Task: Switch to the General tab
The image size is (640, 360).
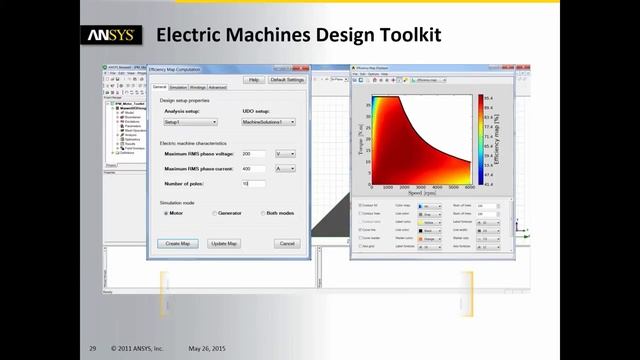Action: coord(159,87)
